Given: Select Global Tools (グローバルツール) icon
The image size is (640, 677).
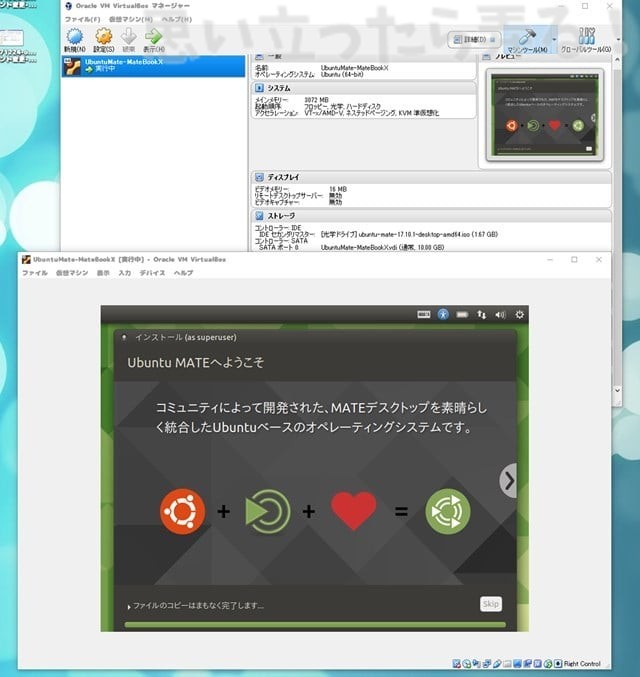Looking at the screenshot, I should coord(586,36).
